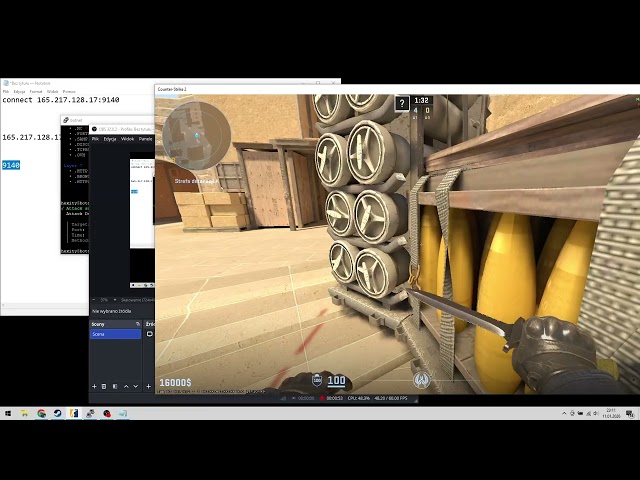Open the Plik menu in Notepad
This screenshot has height=480, width=640.
[x=6, y=91]
